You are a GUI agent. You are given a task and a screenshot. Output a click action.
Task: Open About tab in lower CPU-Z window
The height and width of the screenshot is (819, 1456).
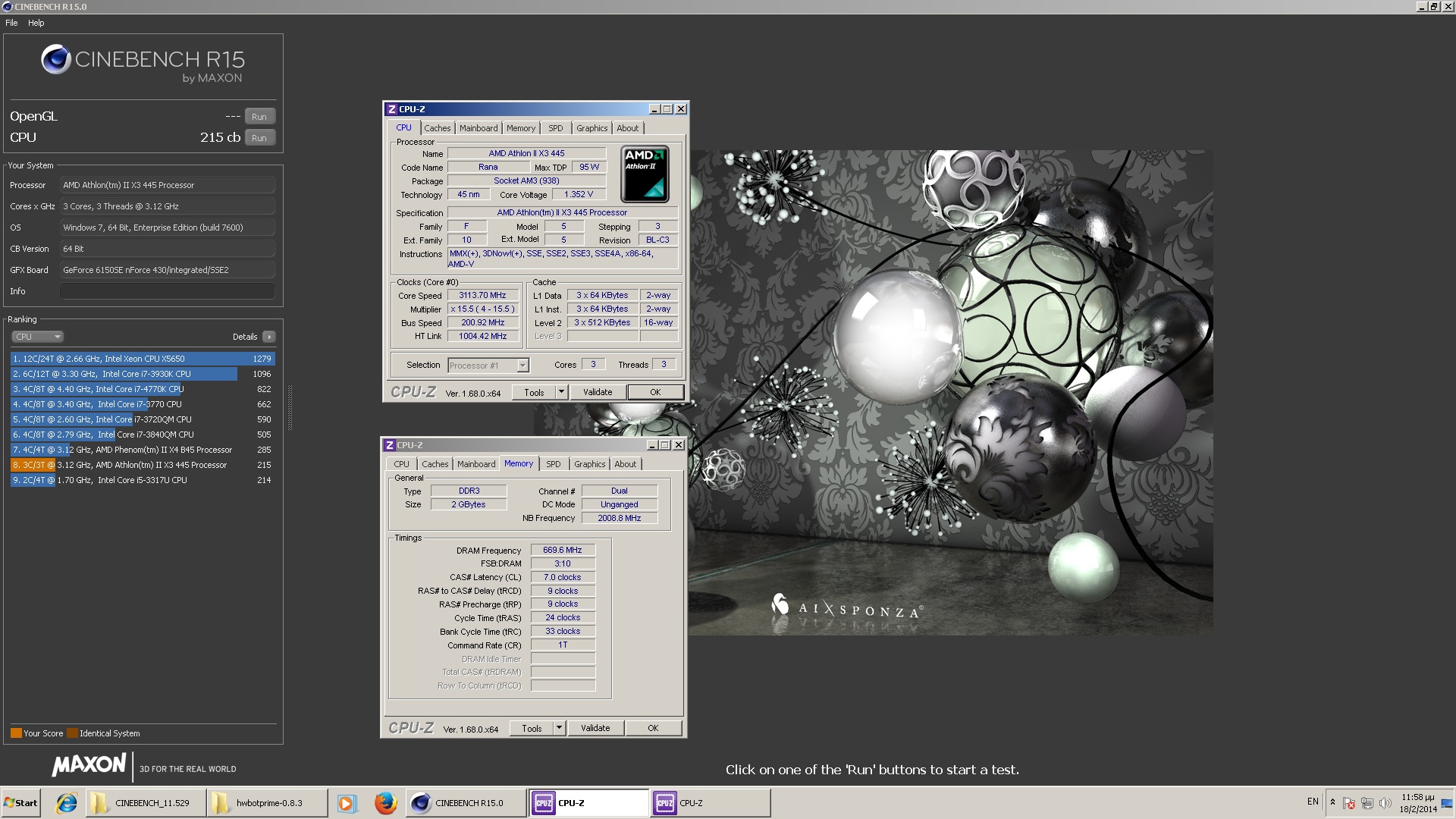(x=625, y=464)
